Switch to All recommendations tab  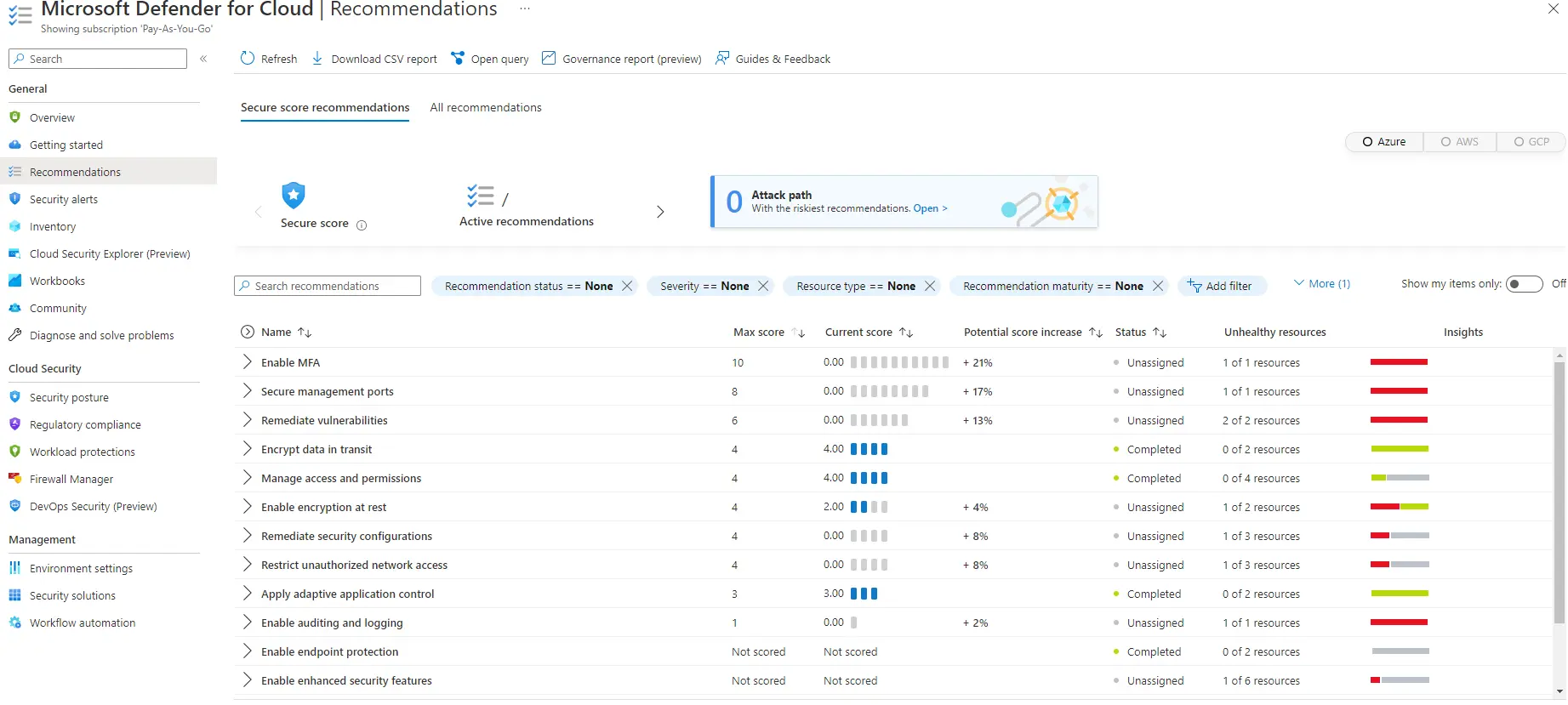486,107
